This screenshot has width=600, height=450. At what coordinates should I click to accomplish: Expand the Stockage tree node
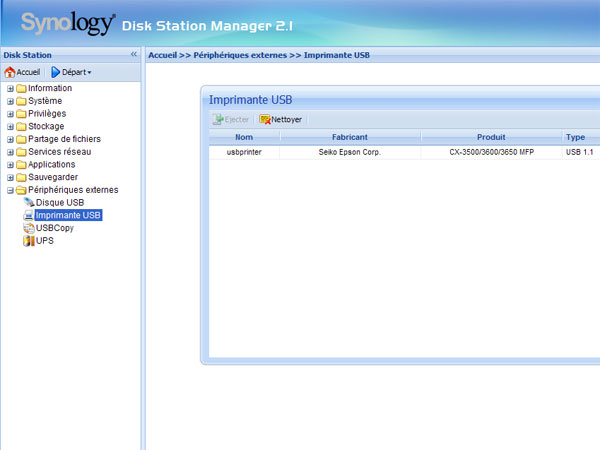coord(10,127)
